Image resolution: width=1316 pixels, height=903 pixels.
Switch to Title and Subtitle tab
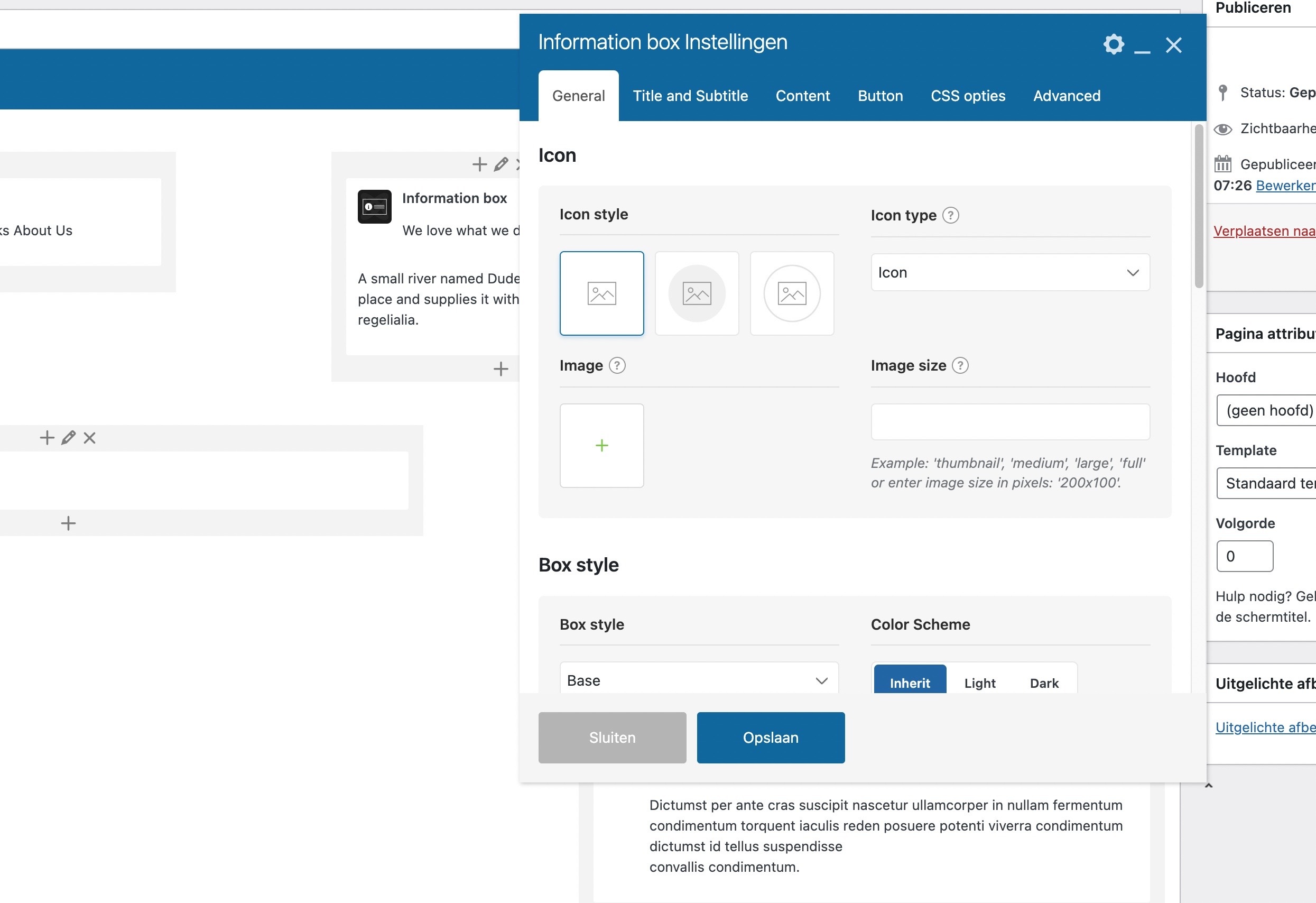690,96
